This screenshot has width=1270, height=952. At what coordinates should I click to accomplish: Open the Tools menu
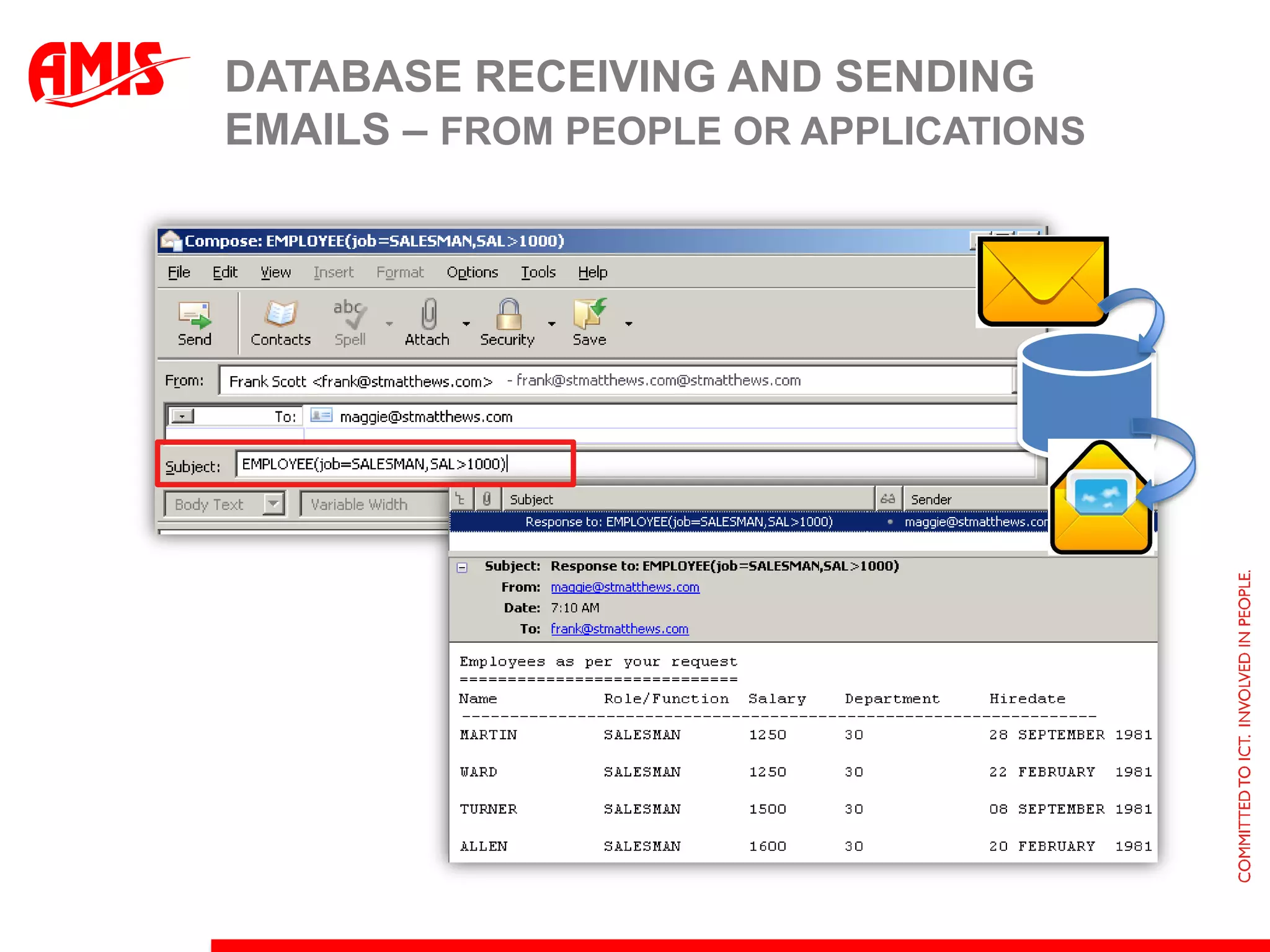[x=538, y=272]
